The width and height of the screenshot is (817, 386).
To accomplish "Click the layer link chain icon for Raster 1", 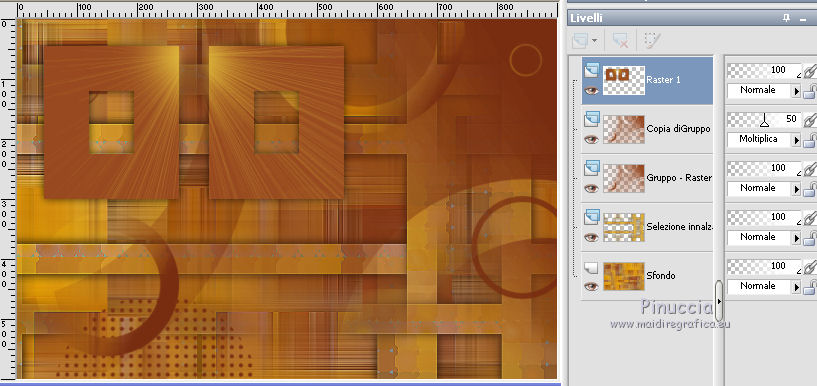I will coord(809,70).
